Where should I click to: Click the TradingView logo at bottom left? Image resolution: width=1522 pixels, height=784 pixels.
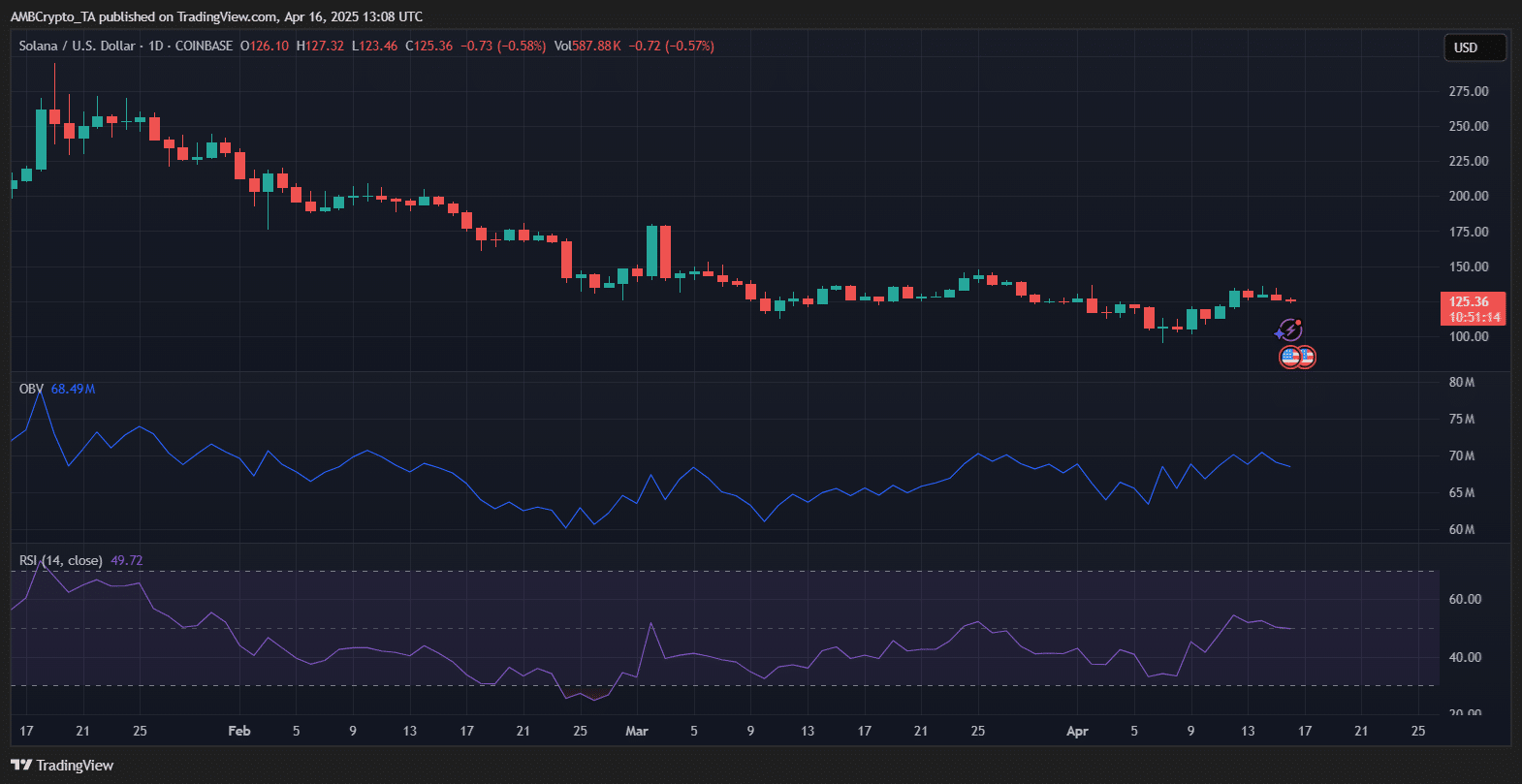click(62, 766)
